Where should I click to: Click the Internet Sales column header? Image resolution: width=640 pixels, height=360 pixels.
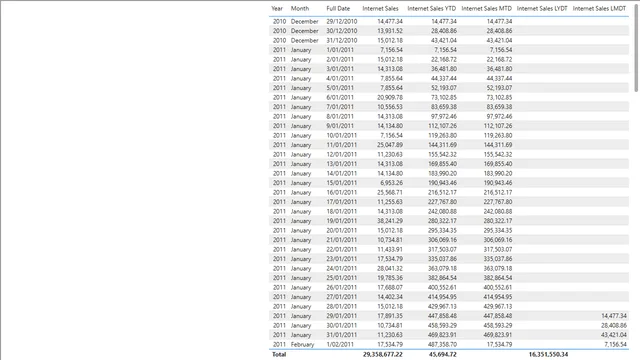pyautogui.click(x=380, y=8)
